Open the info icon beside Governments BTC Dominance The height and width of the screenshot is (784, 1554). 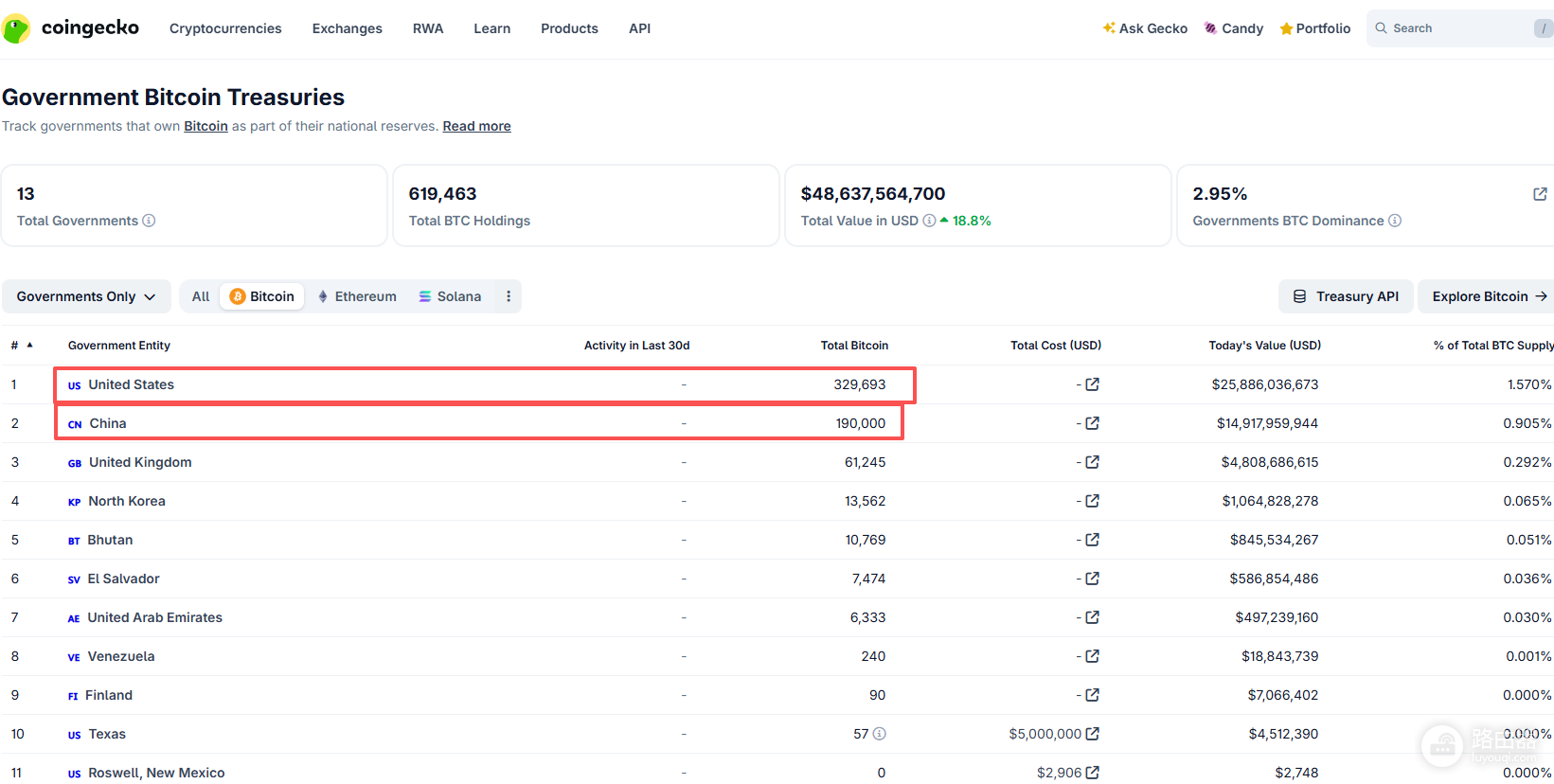pos(1395,221)
